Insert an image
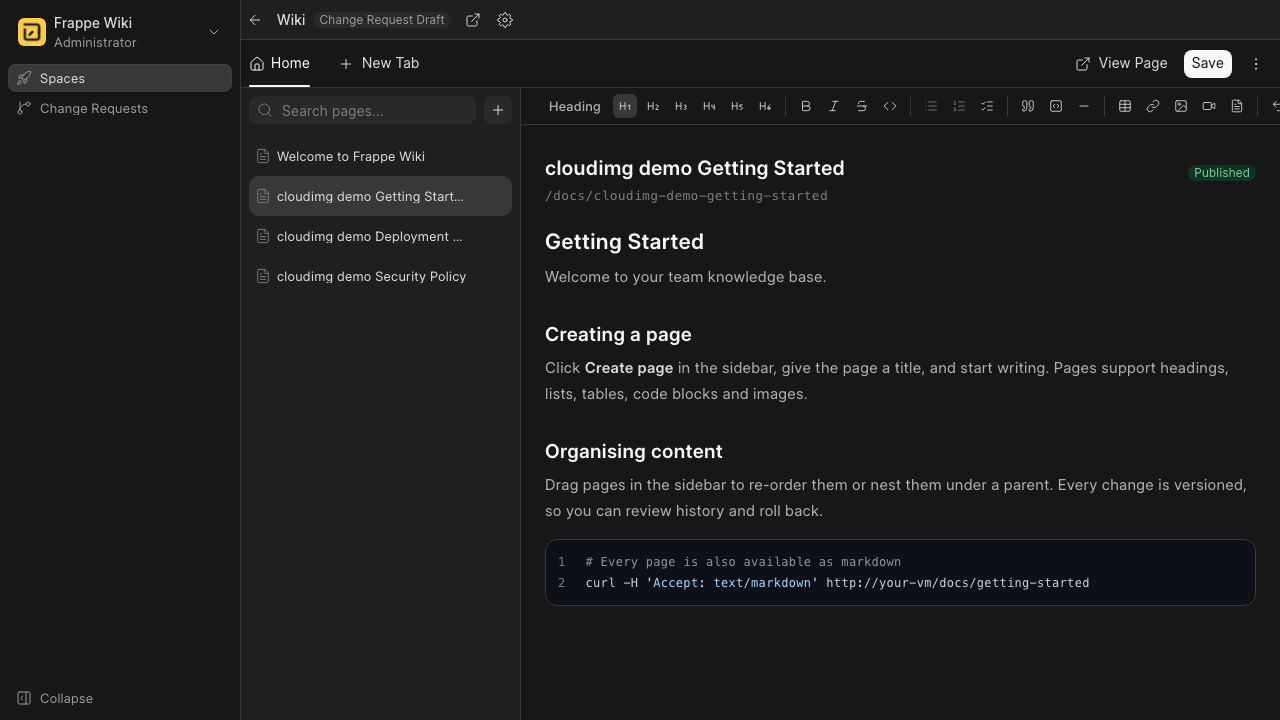 (1181, 106)
